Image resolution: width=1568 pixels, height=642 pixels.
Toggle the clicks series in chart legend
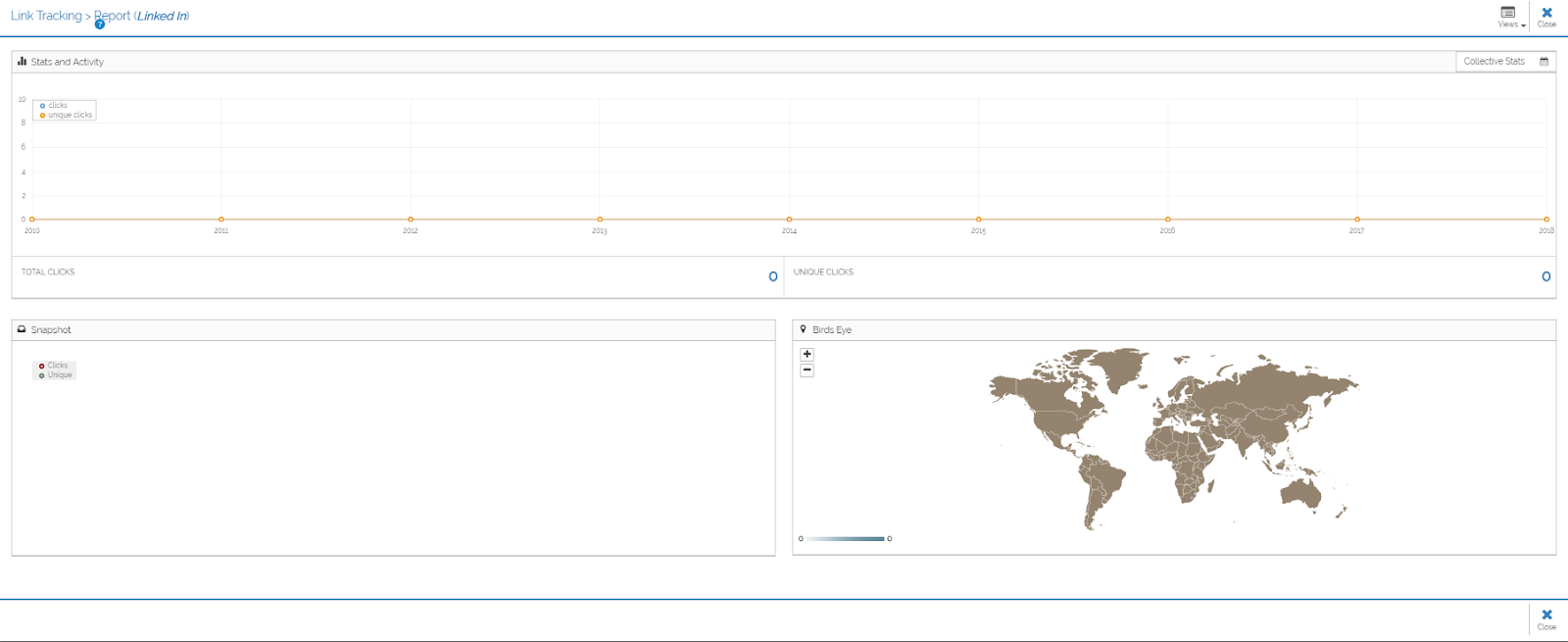coord(54,105)
